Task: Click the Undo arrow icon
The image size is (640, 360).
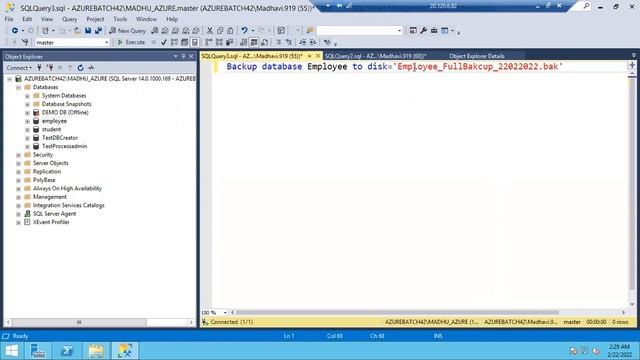Action: point(244,31)
